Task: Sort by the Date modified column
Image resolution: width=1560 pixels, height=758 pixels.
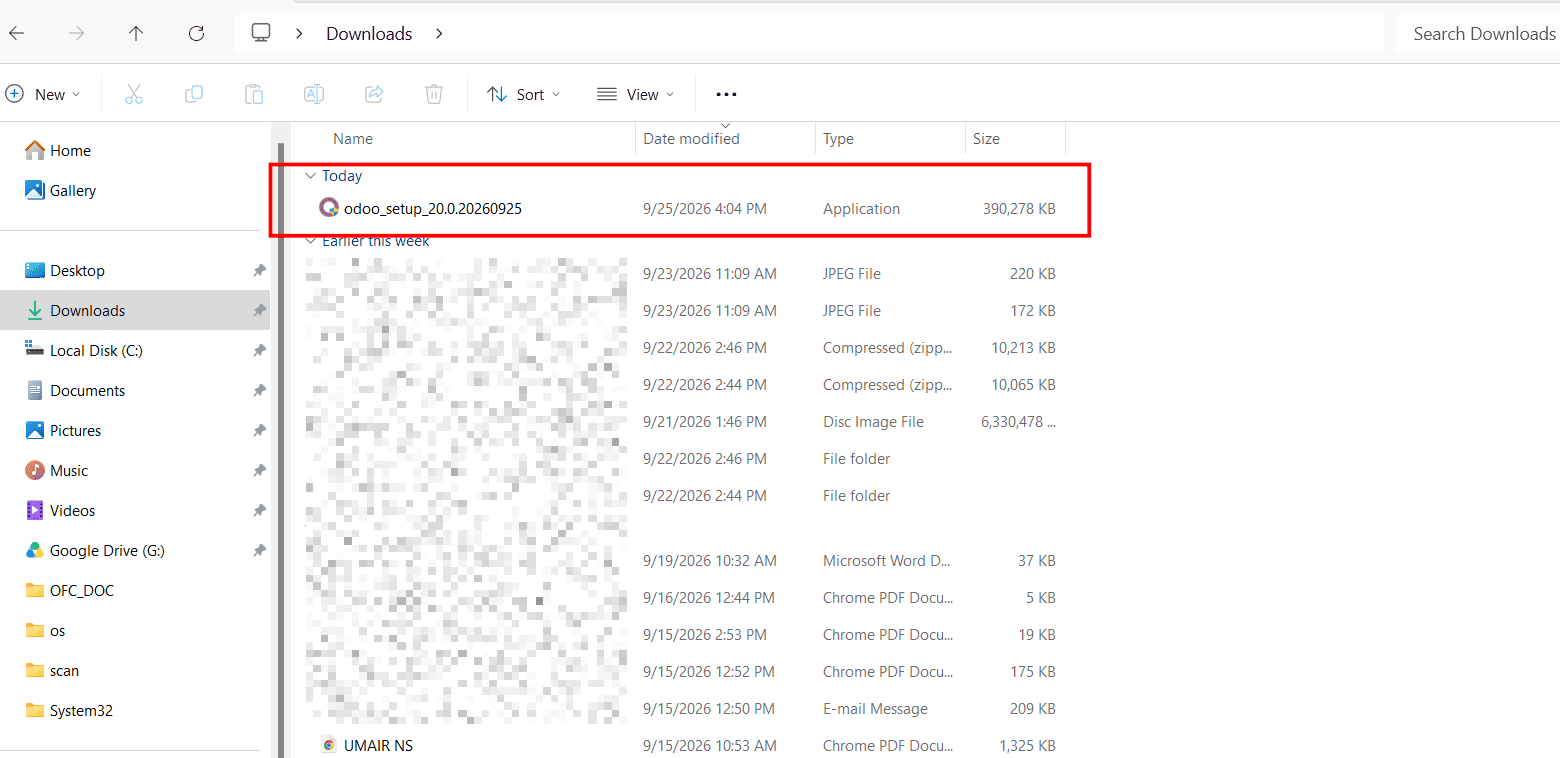Action: [x=726, y=139]
